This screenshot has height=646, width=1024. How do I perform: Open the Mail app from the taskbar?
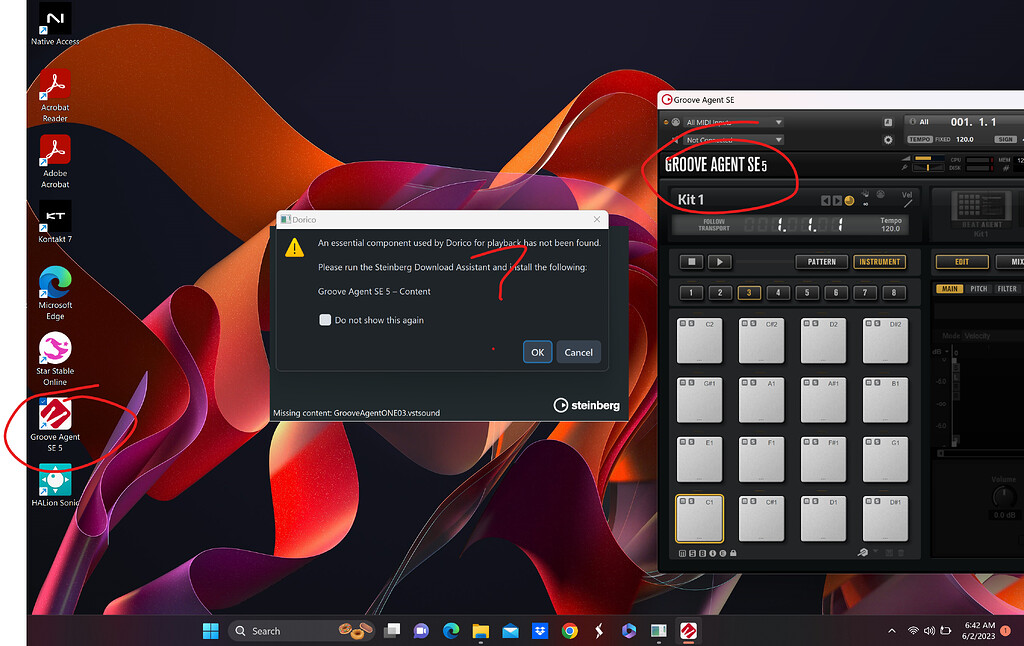510,630
